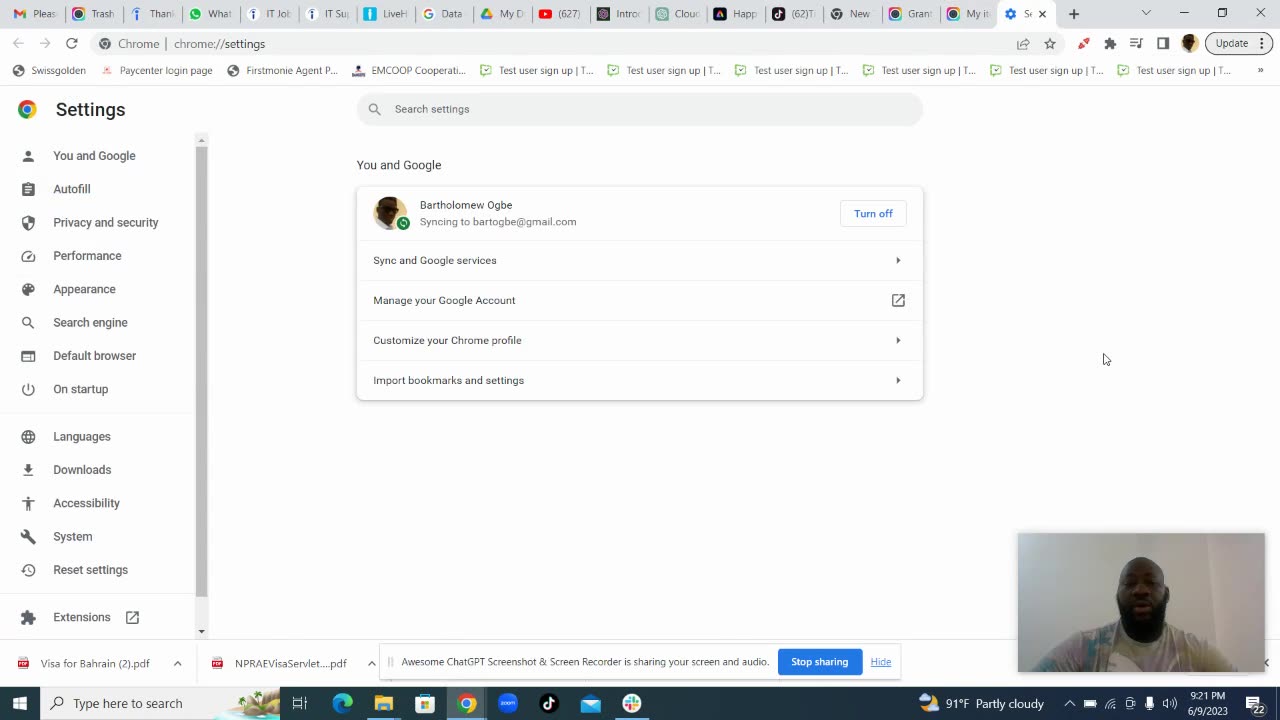Open the You and Google settings section
This screenshot has width=1280, height=720.
(x=94, y=156)
